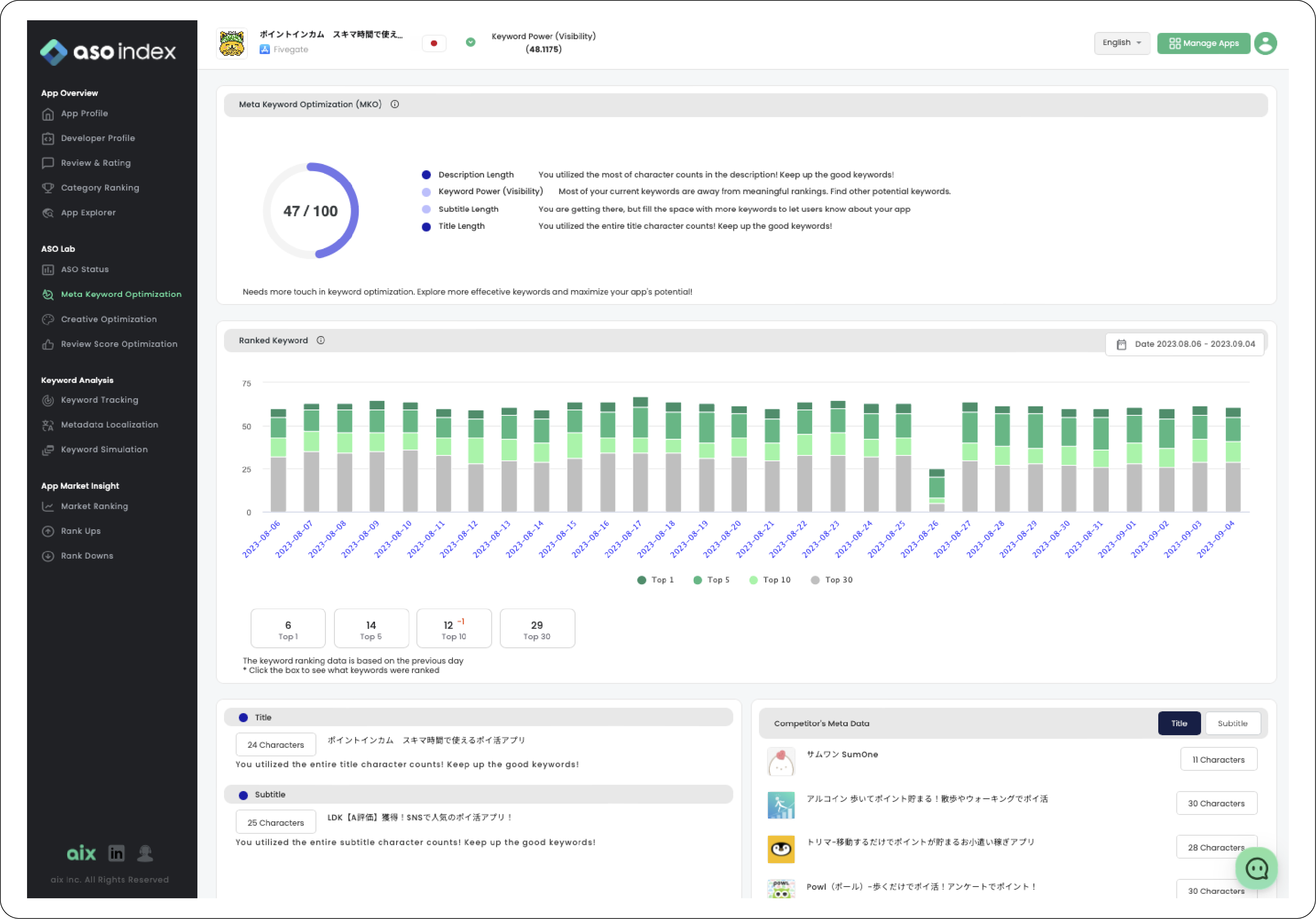Click the aso index logo
The height and width of the screenshot is (919, 1316).
(108, 51)
